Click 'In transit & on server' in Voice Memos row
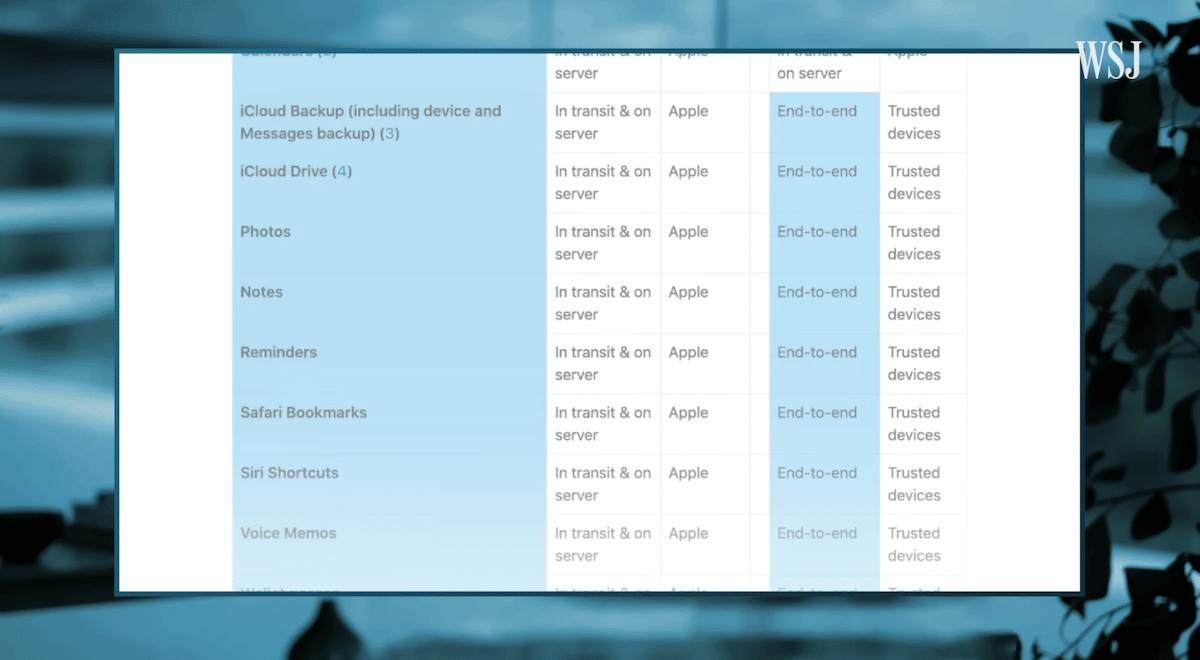 (x=603, y=544)
